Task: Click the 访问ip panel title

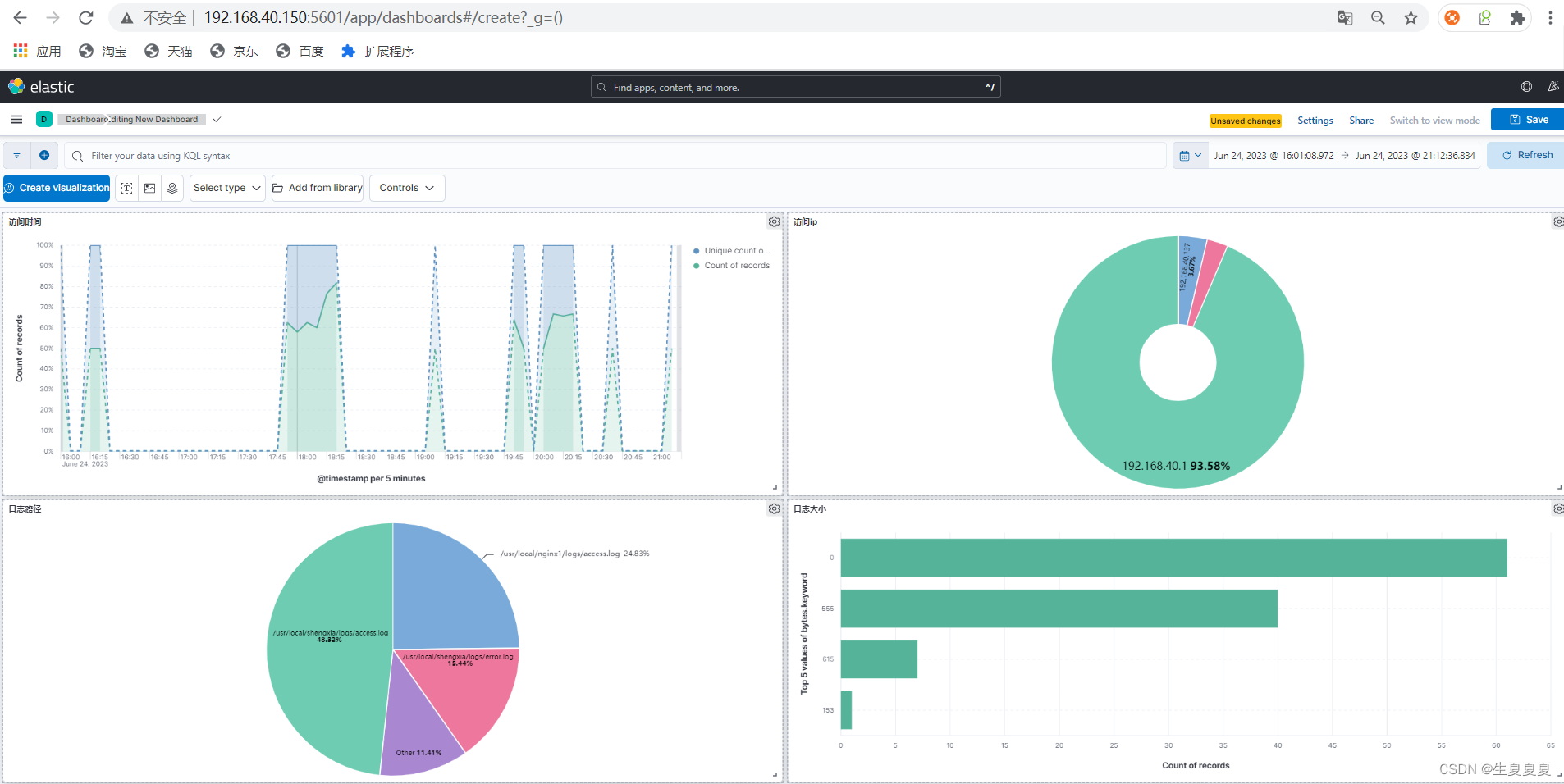Action: (x=805, y=221)
